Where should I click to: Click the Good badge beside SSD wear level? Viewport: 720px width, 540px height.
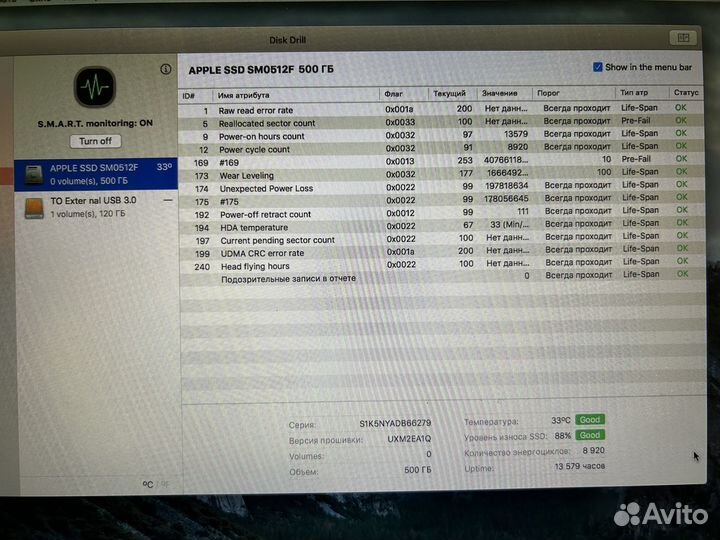coord(590,435)
